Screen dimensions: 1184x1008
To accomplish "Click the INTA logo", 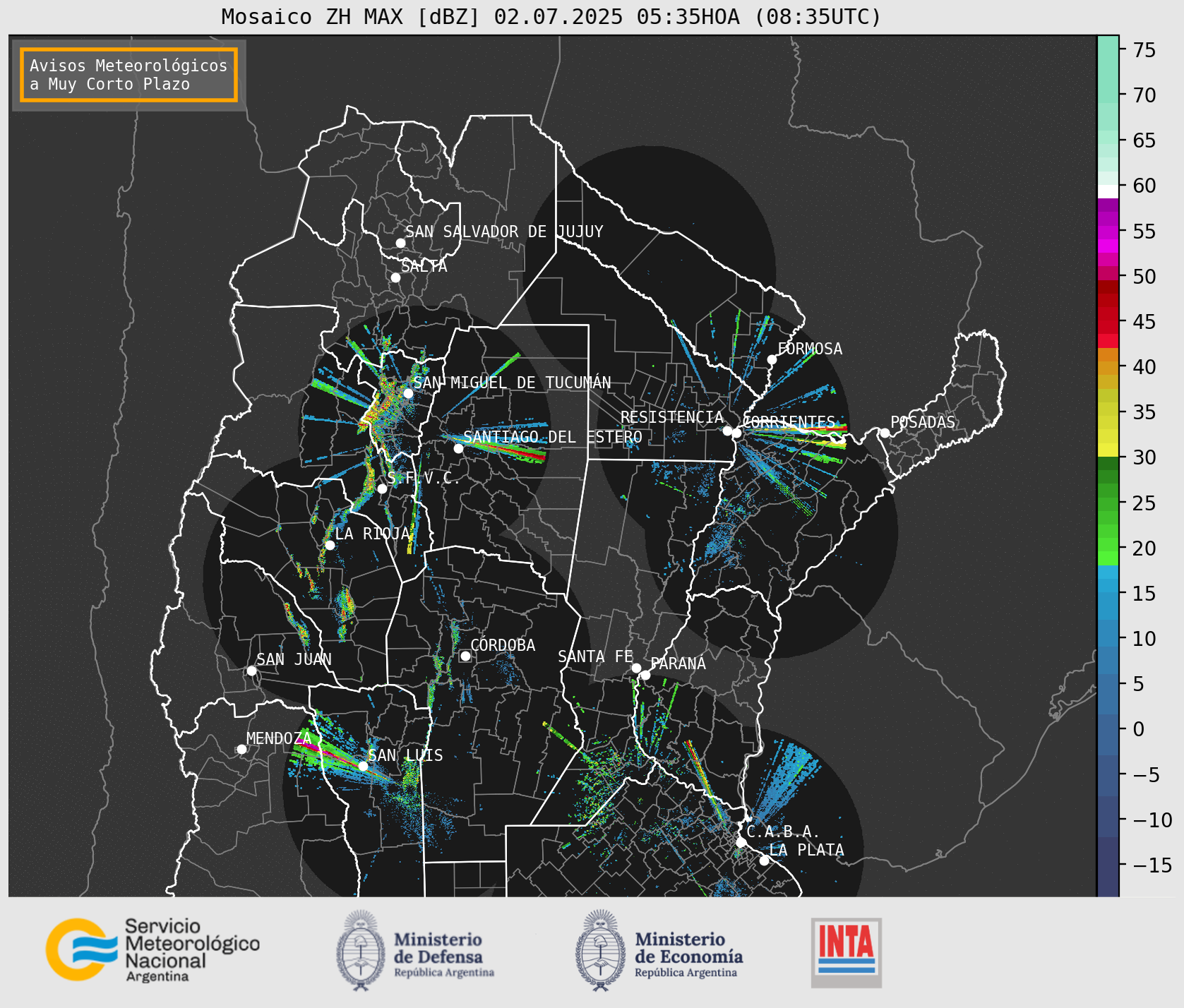I will pos(847,952).
